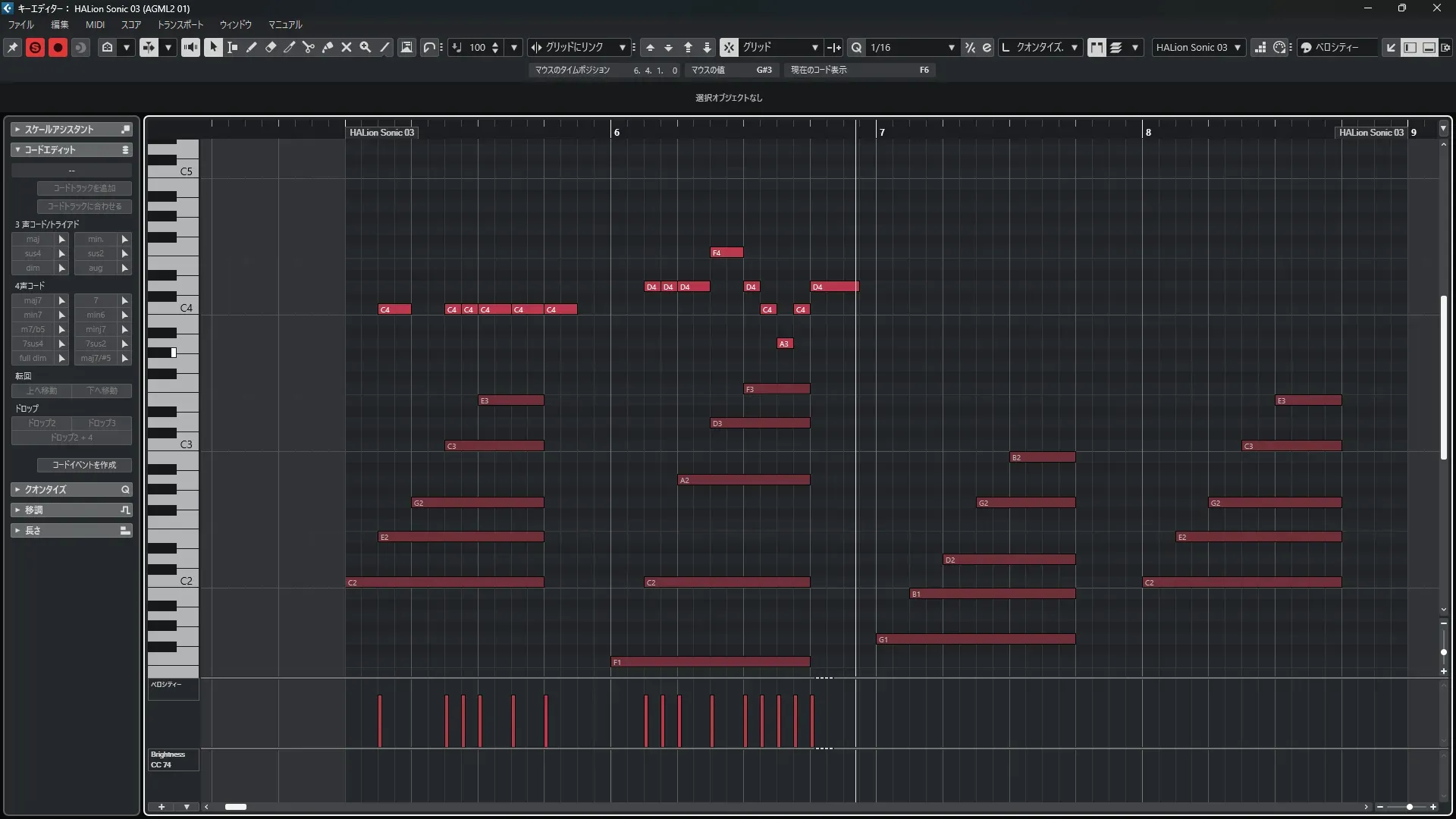Select the Erase tool
Screen dimensions: 1456x819
pyautogui.click(x=271, y=47)
